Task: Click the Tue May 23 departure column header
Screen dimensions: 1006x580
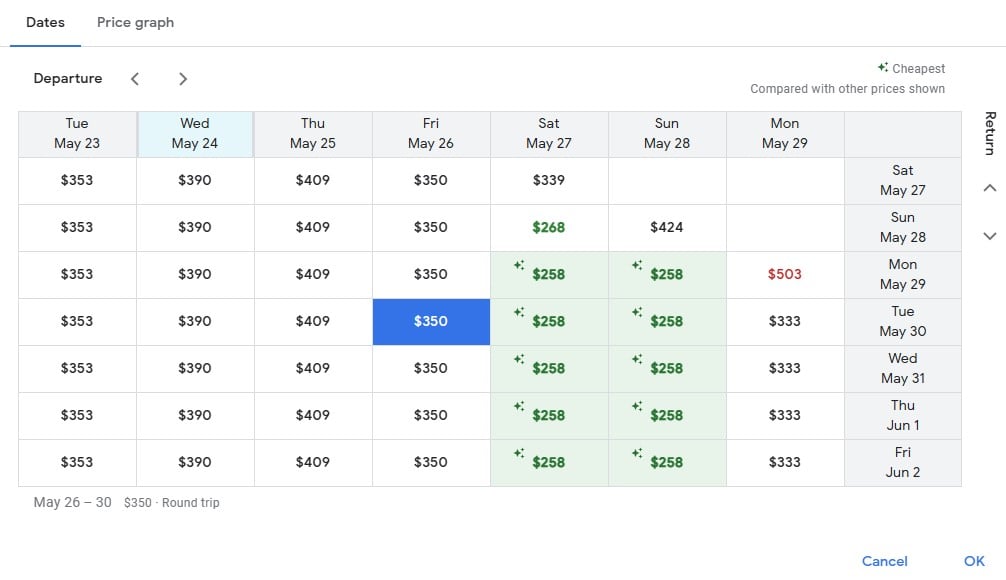Action: (x=77, y=134)
